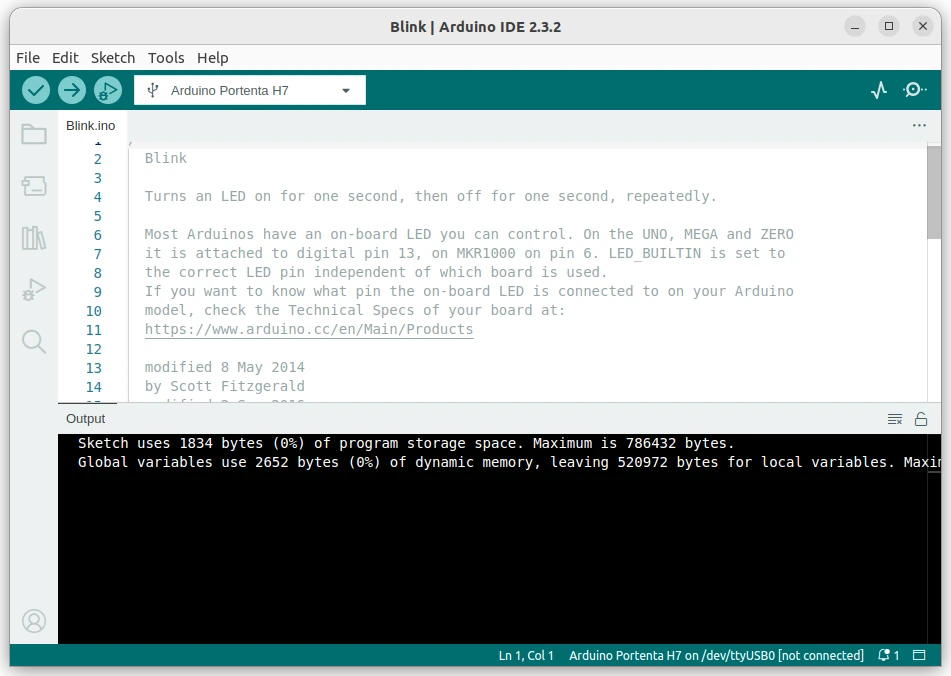Open the Boards Manager sidebar icon
Viewport: 951px width, 676px height.
(34, 186)
